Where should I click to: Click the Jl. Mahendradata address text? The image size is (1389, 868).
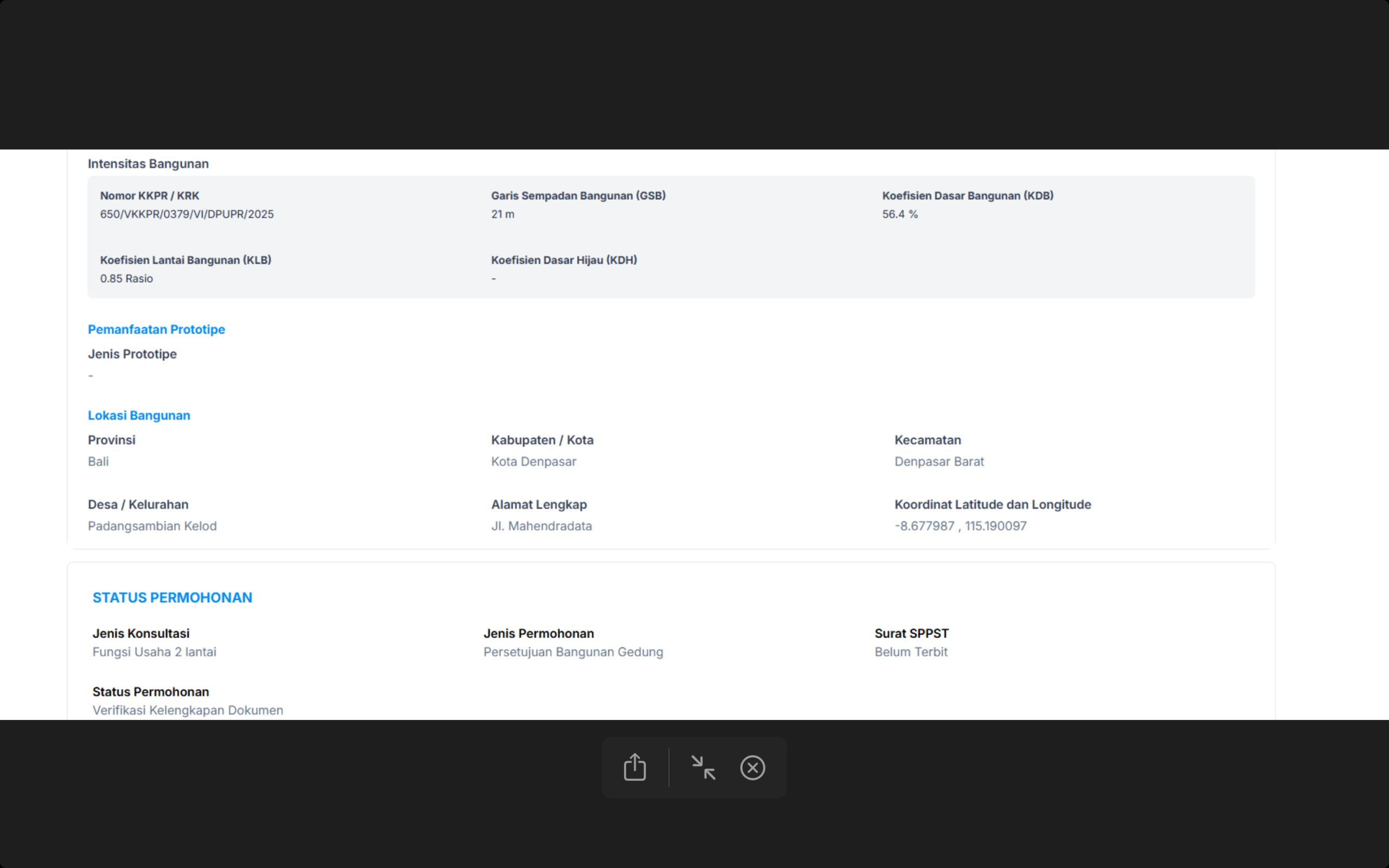[x=541, y=526]
